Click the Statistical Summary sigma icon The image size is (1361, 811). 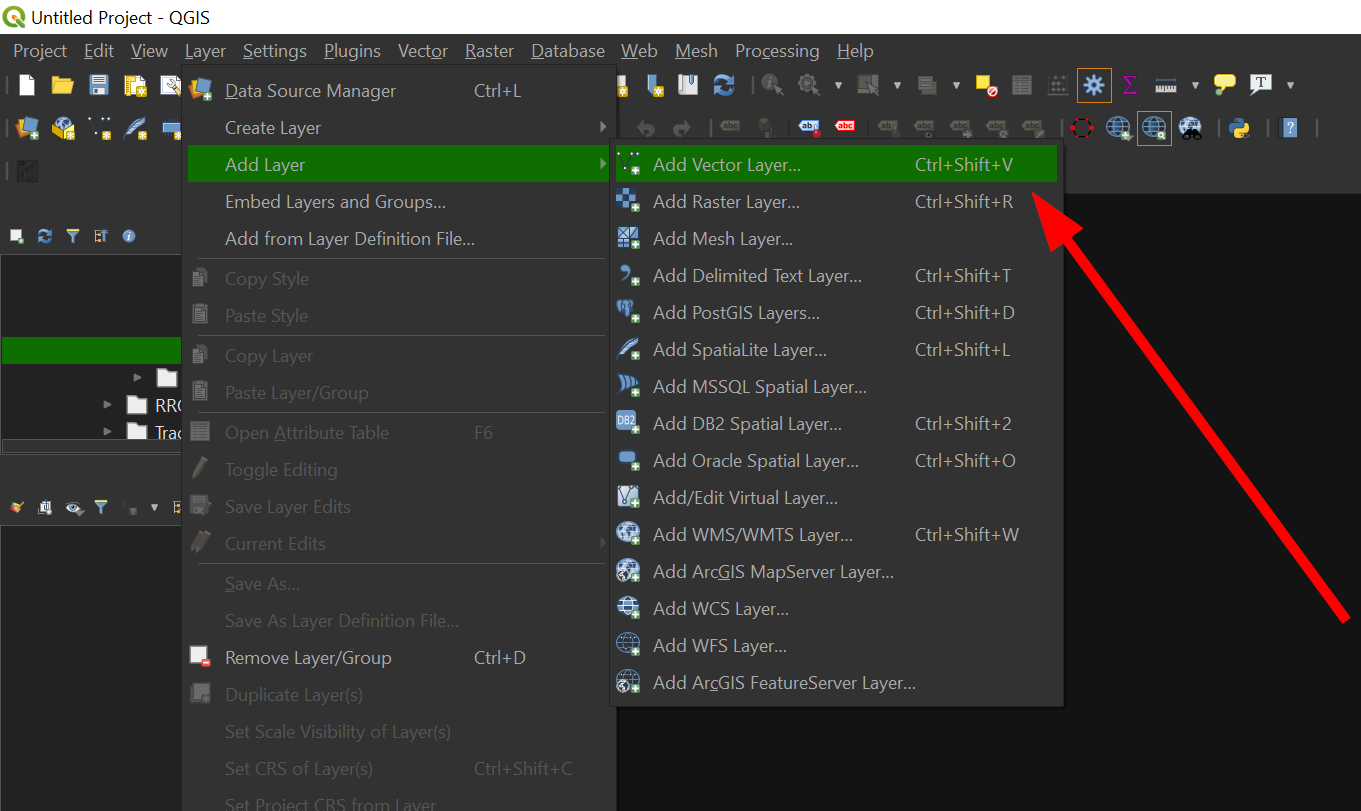pos(1130,85)
